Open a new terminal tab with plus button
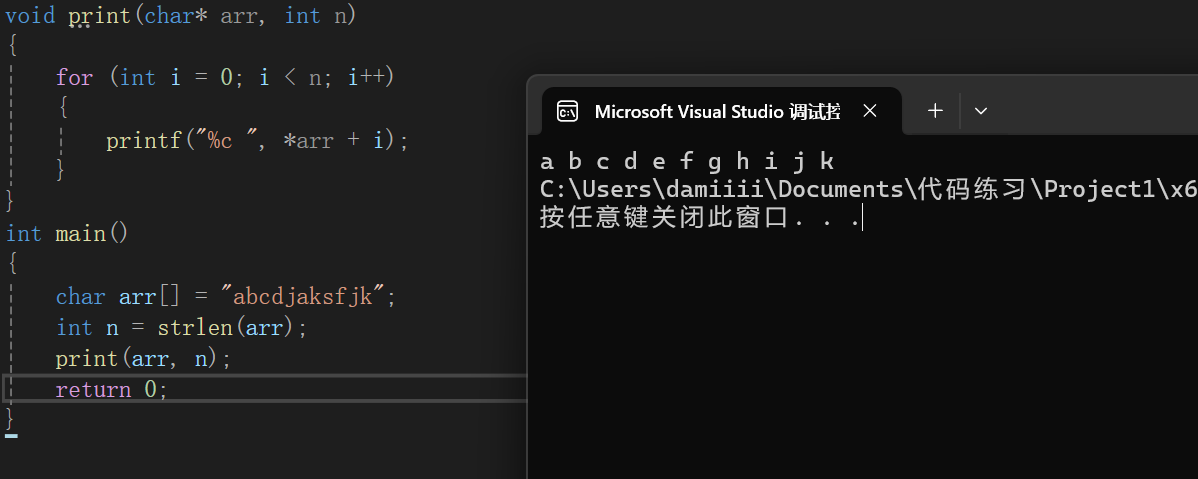The height and width of the screenshot is (479, 1198). pyautogui.click(x=935, y=111)
